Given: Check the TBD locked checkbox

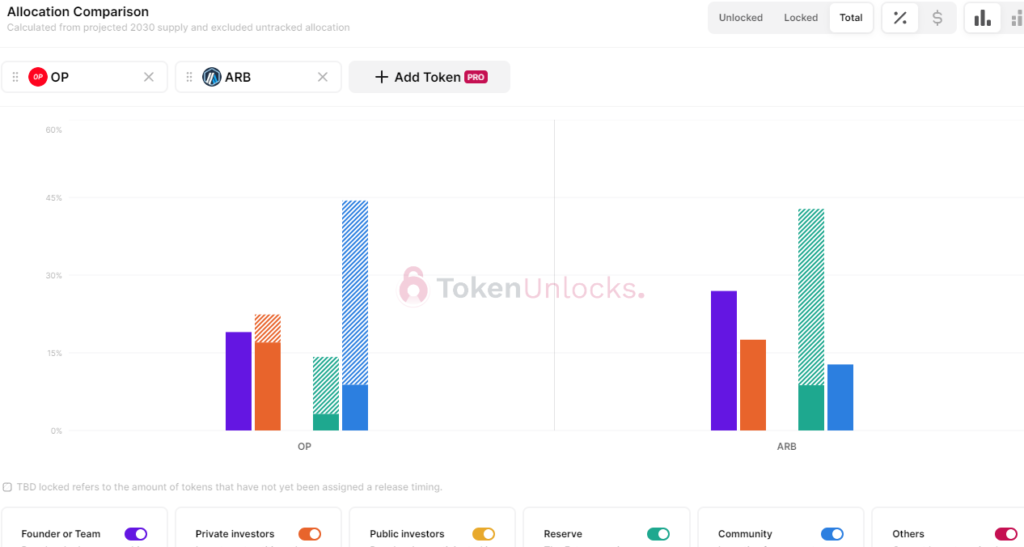Looking at the screenshot, I should tap(8, 487).
